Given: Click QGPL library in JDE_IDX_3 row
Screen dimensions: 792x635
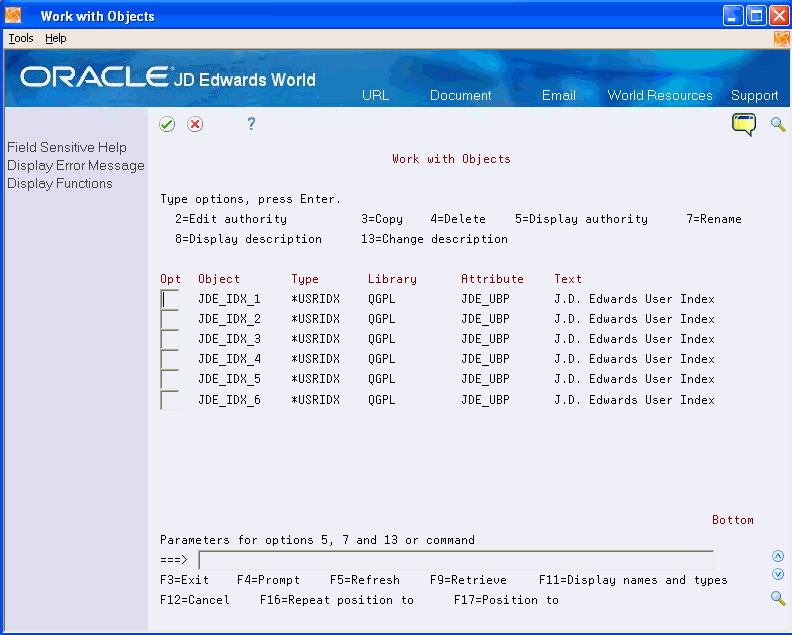Looking at the screenshot, I should coord(382,339).
